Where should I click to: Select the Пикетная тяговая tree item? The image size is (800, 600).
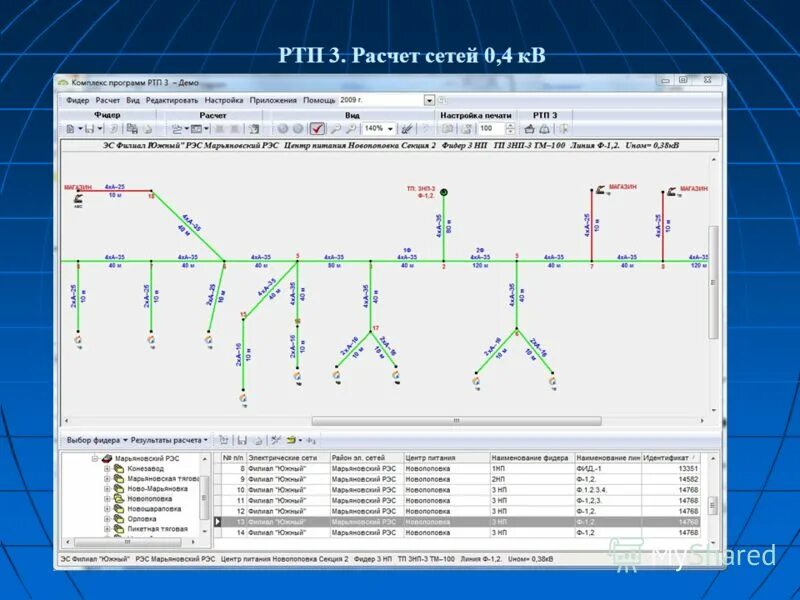tap(158, 529)
